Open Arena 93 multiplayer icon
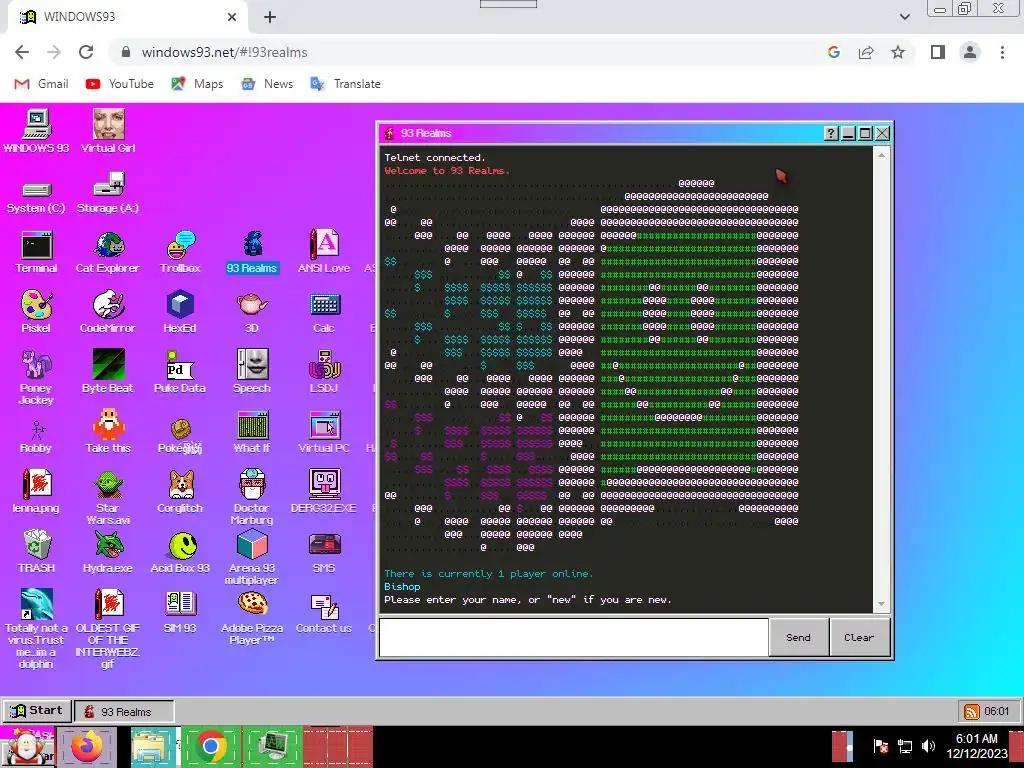Image resolution: width=1024 pixels, height=768 pixels. (x=252, y=557)
